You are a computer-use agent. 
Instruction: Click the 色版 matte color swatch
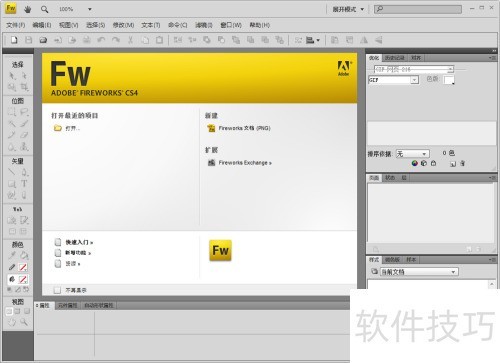(449, 80)
